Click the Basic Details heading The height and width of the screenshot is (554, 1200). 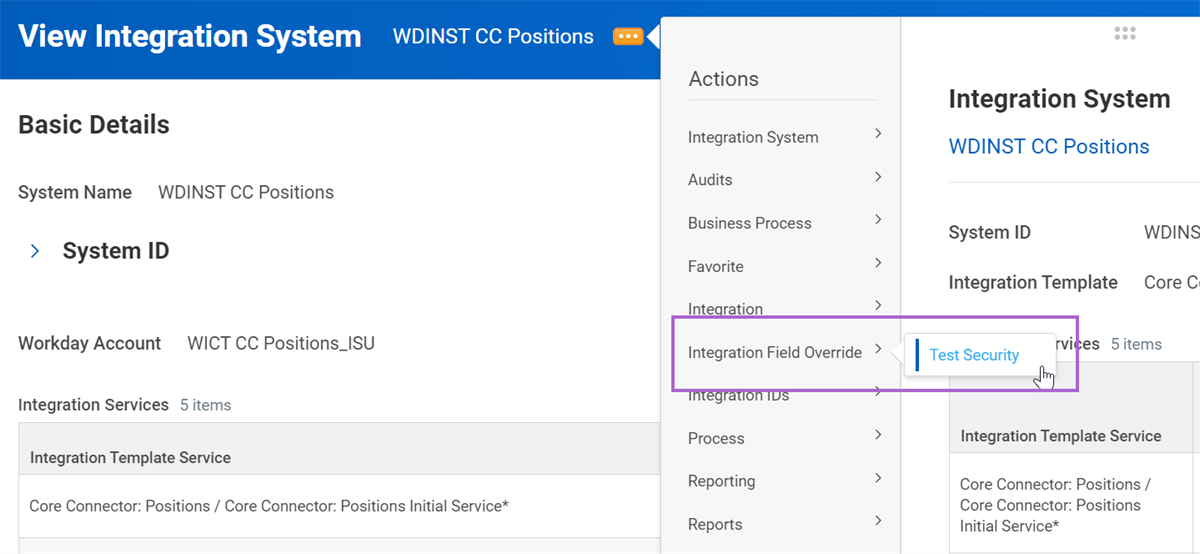[94, 125]
